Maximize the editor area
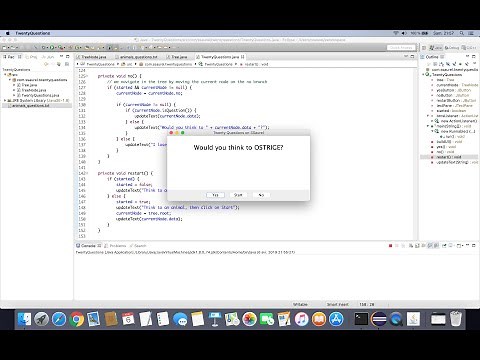This screenshot has width=480, height=360. click(412, 57)
